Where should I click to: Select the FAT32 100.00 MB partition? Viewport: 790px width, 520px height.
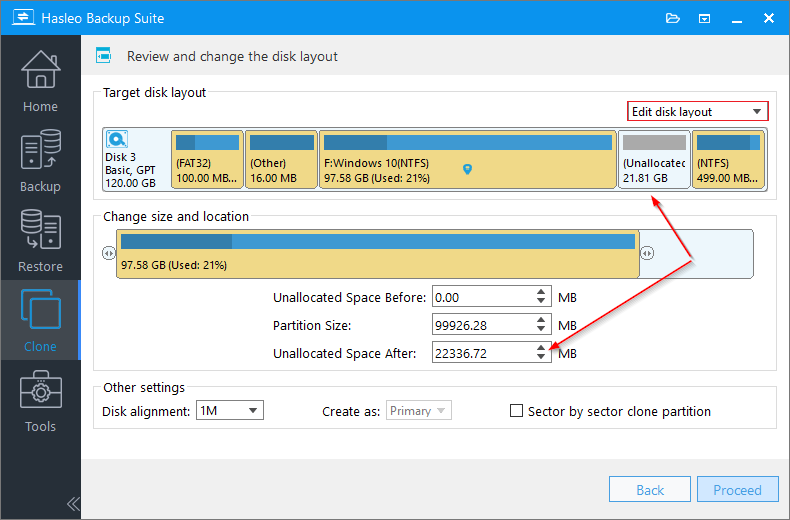pos(208,159)
